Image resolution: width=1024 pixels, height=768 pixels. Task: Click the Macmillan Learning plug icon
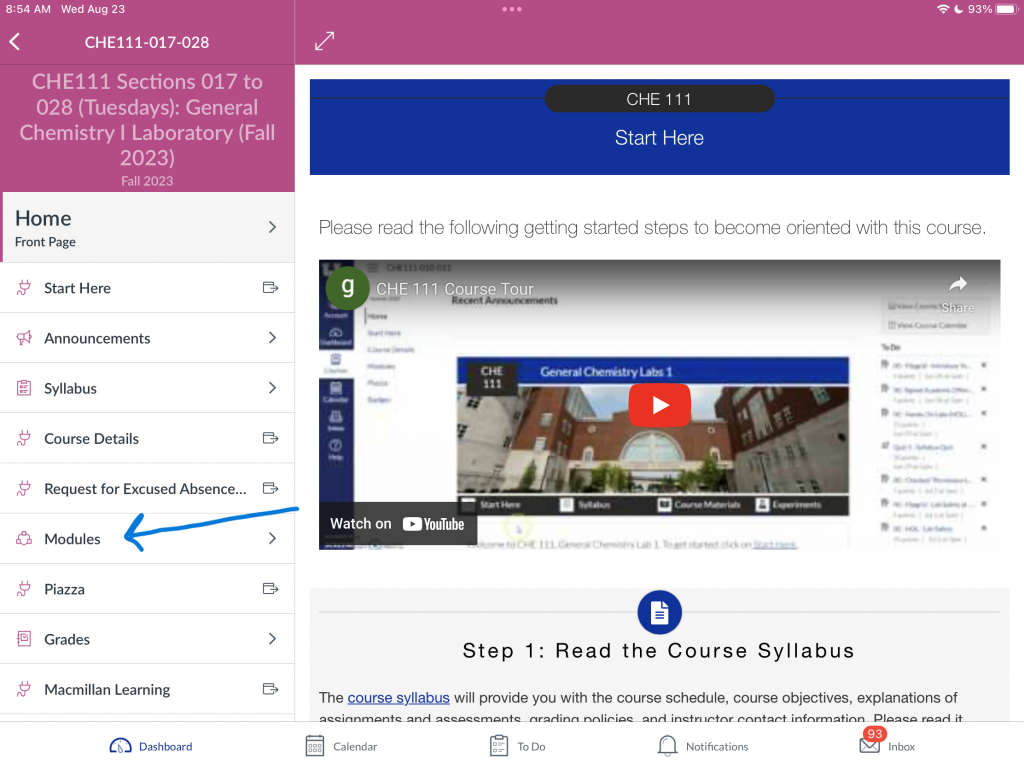point(24,689)
